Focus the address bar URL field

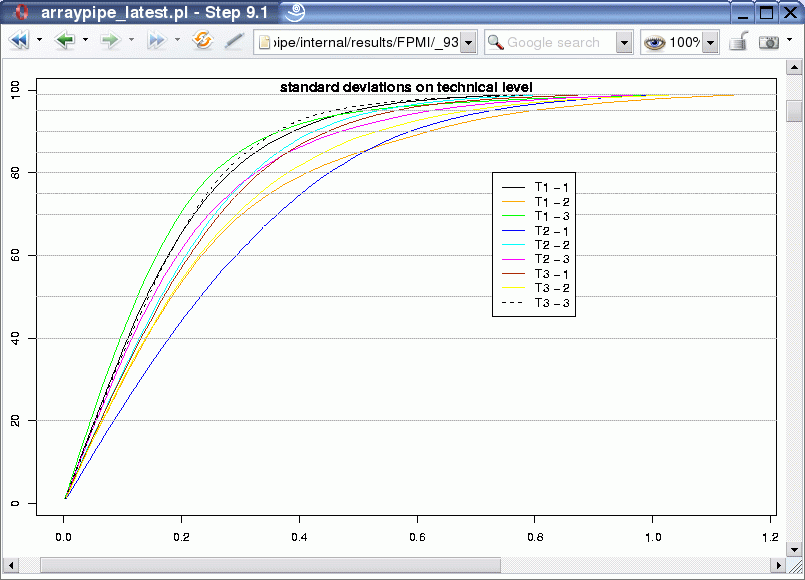click(x=365, y=42)
